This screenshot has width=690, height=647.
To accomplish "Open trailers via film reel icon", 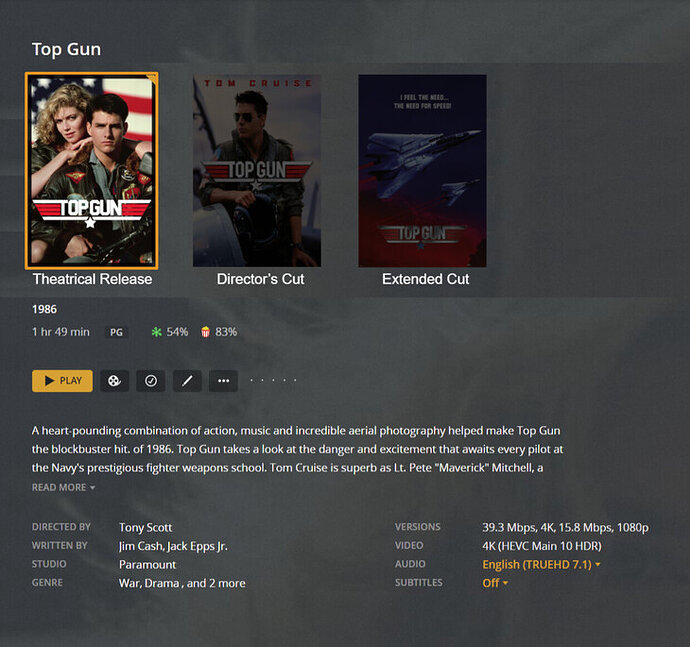I will pos(114,381).
